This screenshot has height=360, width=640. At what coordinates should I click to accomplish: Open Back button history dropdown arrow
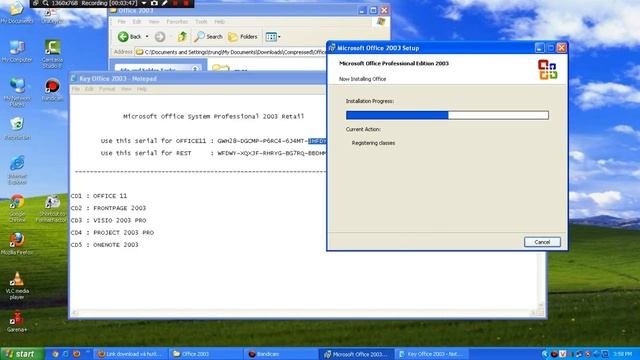pyautogui.click(x=147, y=37)
